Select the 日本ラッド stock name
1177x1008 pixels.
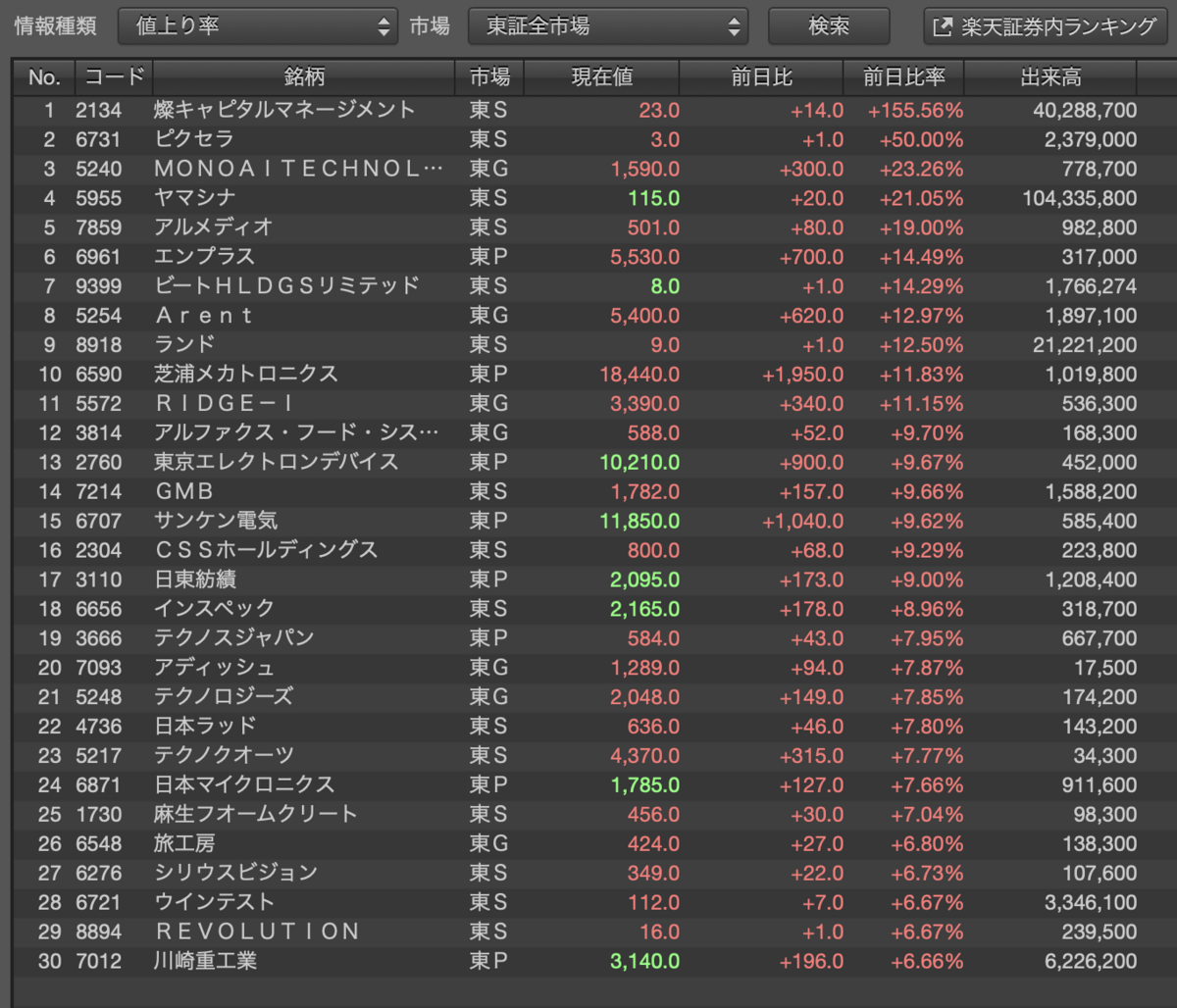pyautogui.click(x=205, y=727)
